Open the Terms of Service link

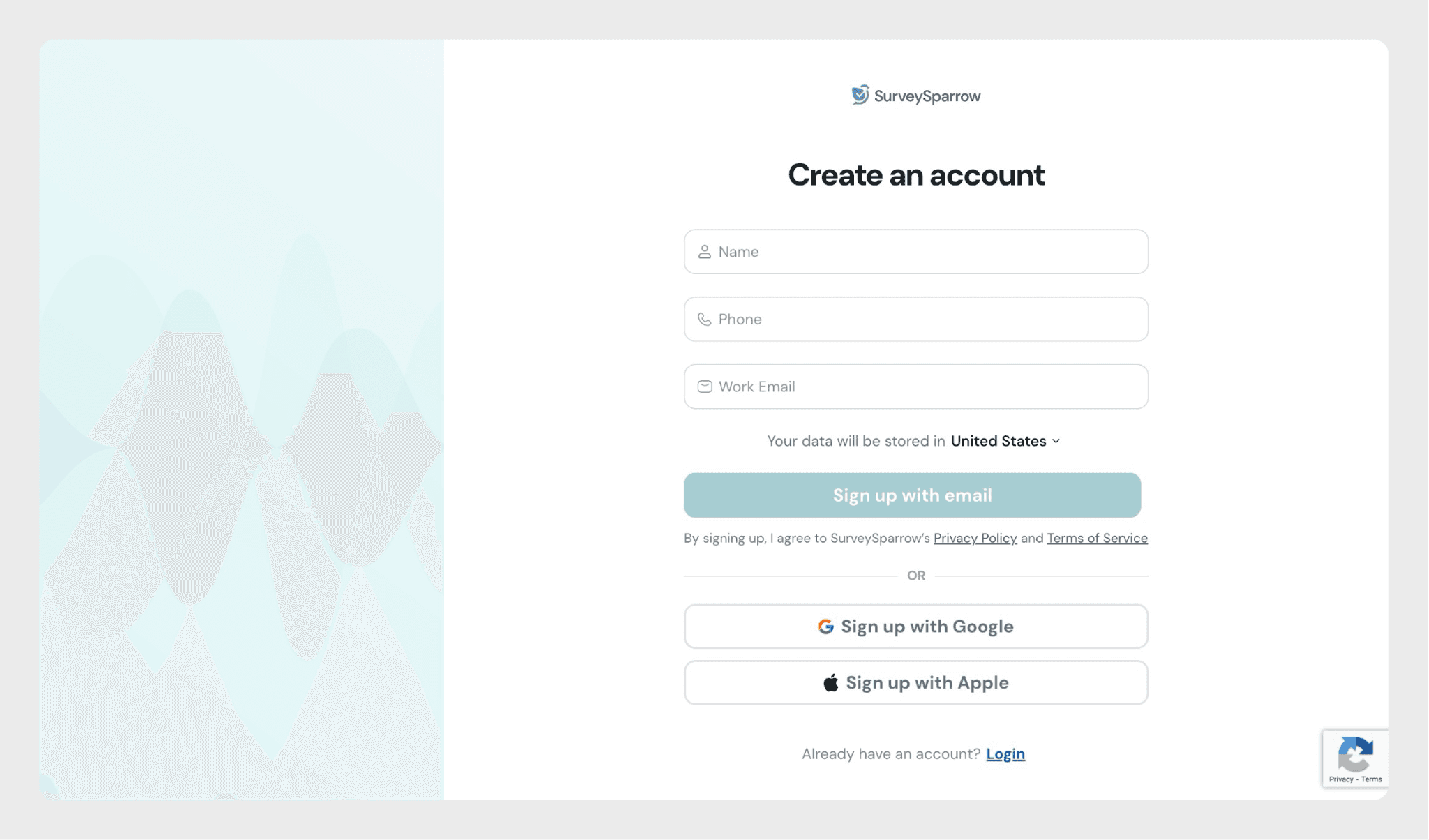click(1097, 538)
